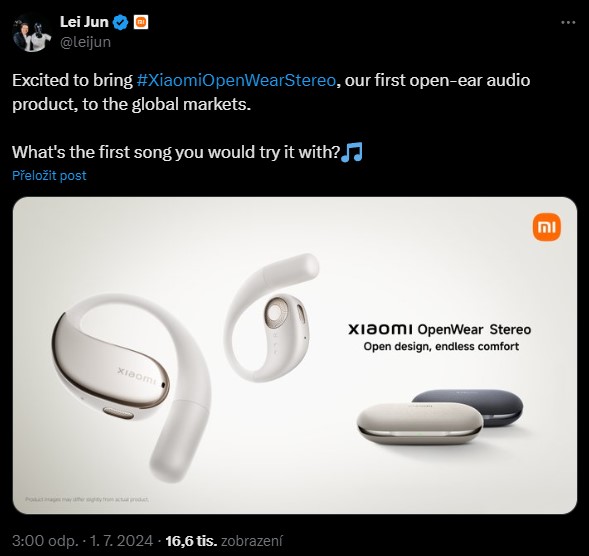Click the orange Xiaomi affiliation badge

pos(141,23)
